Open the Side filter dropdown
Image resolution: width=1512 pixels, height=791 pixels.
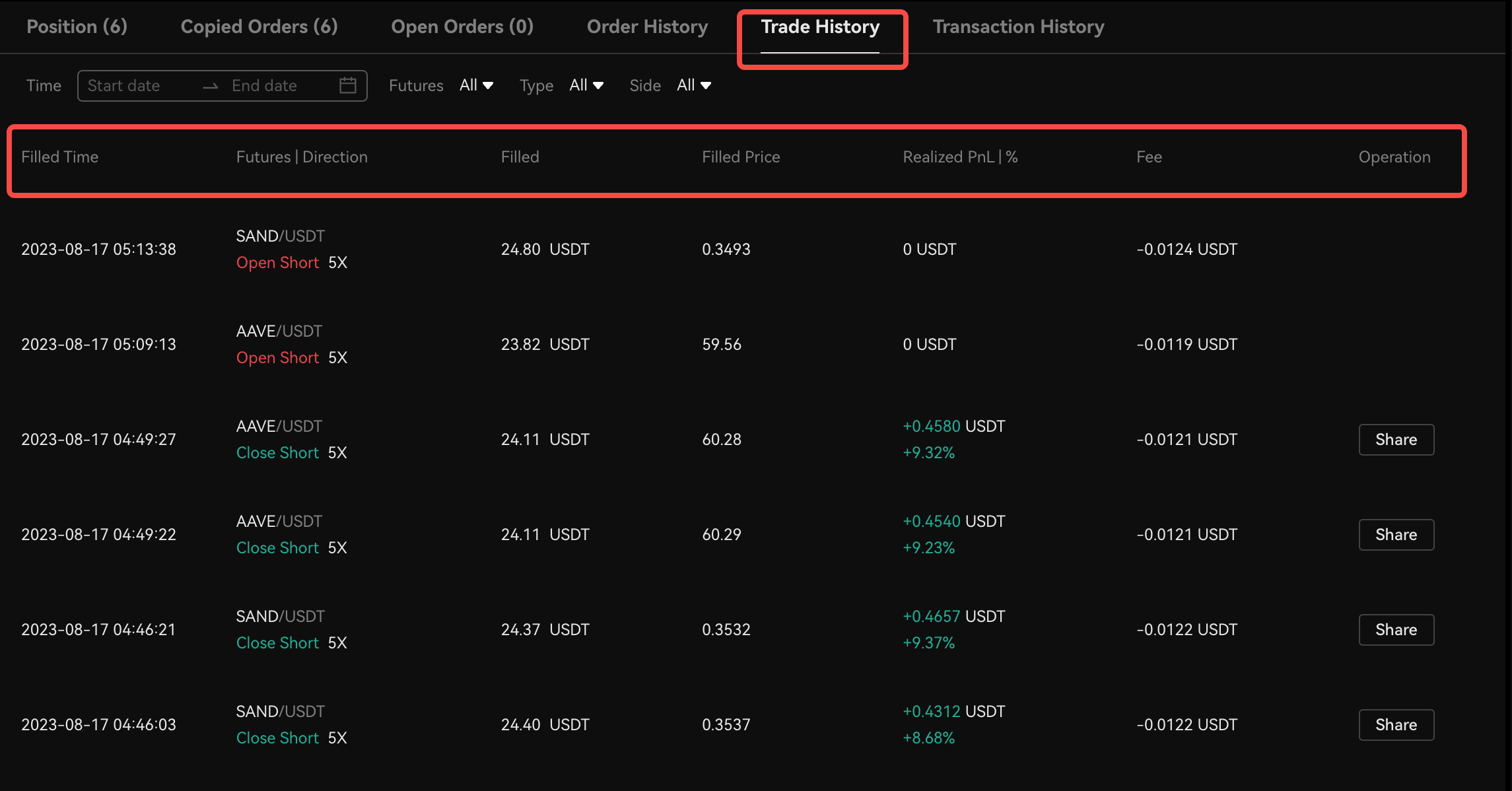[x=693, y=85]
